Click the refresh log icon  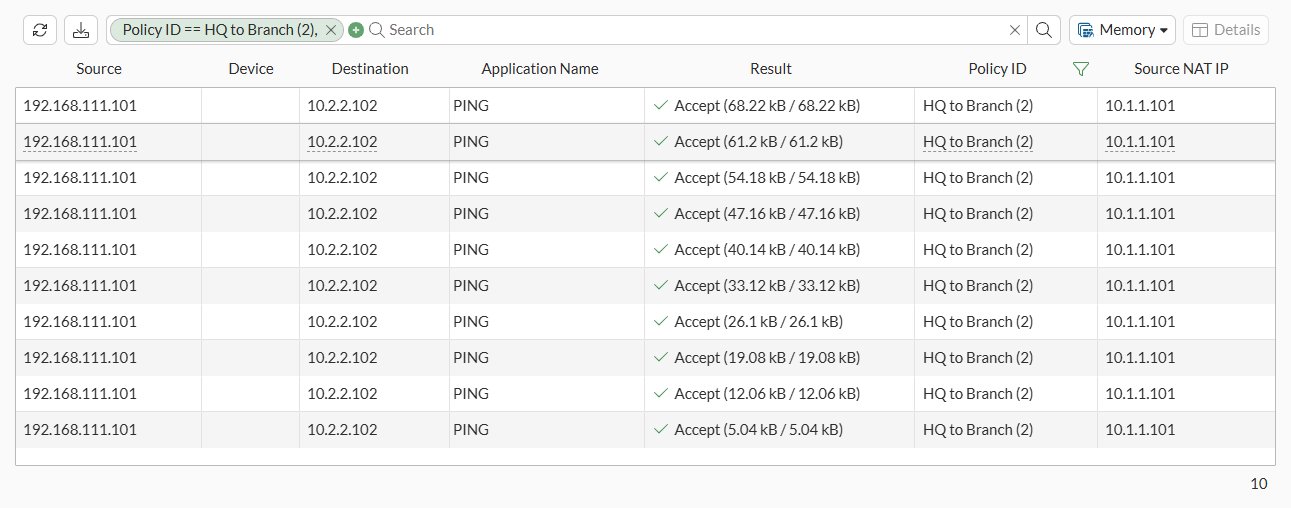pos(40,30)
